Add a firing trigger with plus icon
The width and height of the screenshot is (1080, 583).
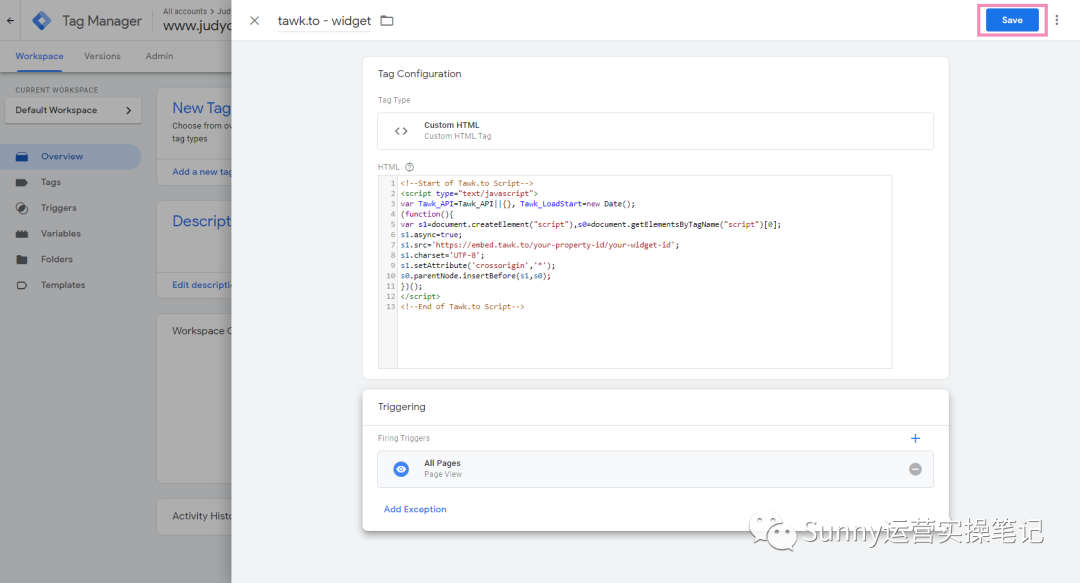915,438
